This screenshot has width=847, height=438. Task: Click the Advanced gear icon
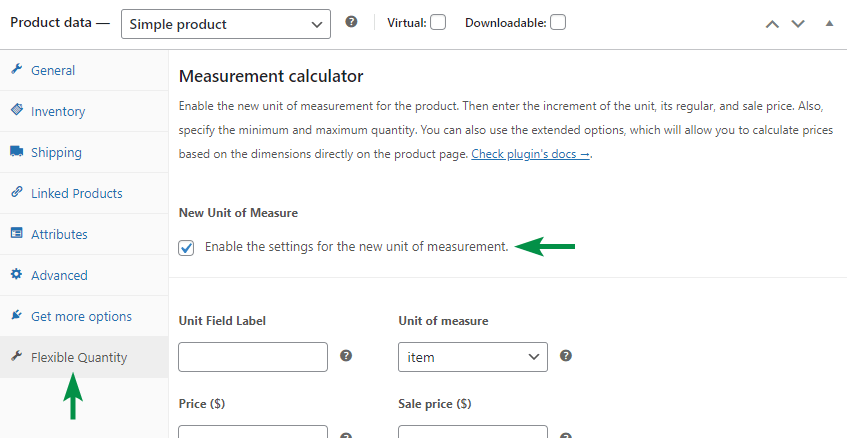[17, 275]
